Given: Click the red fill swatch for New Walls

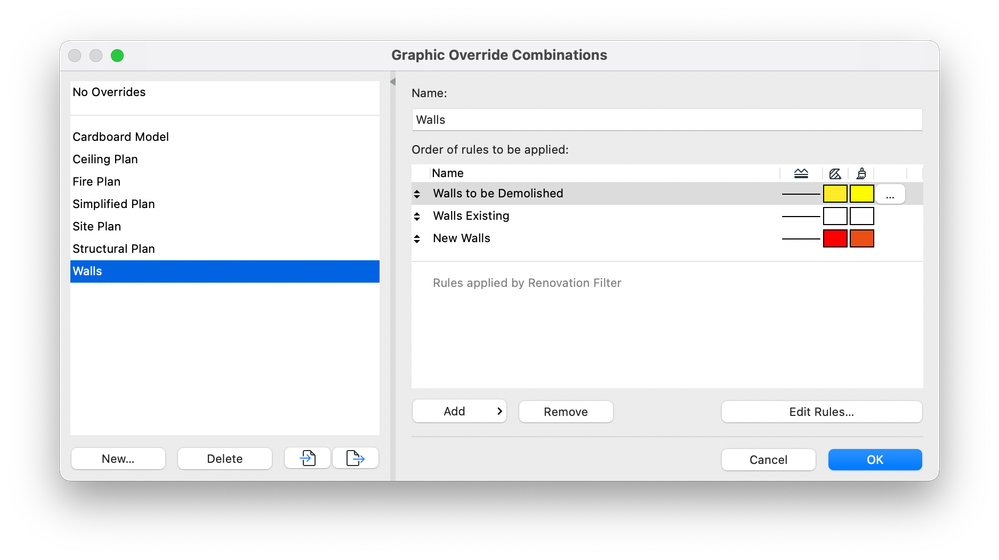Looking at the screenshot, I should 835,239.
